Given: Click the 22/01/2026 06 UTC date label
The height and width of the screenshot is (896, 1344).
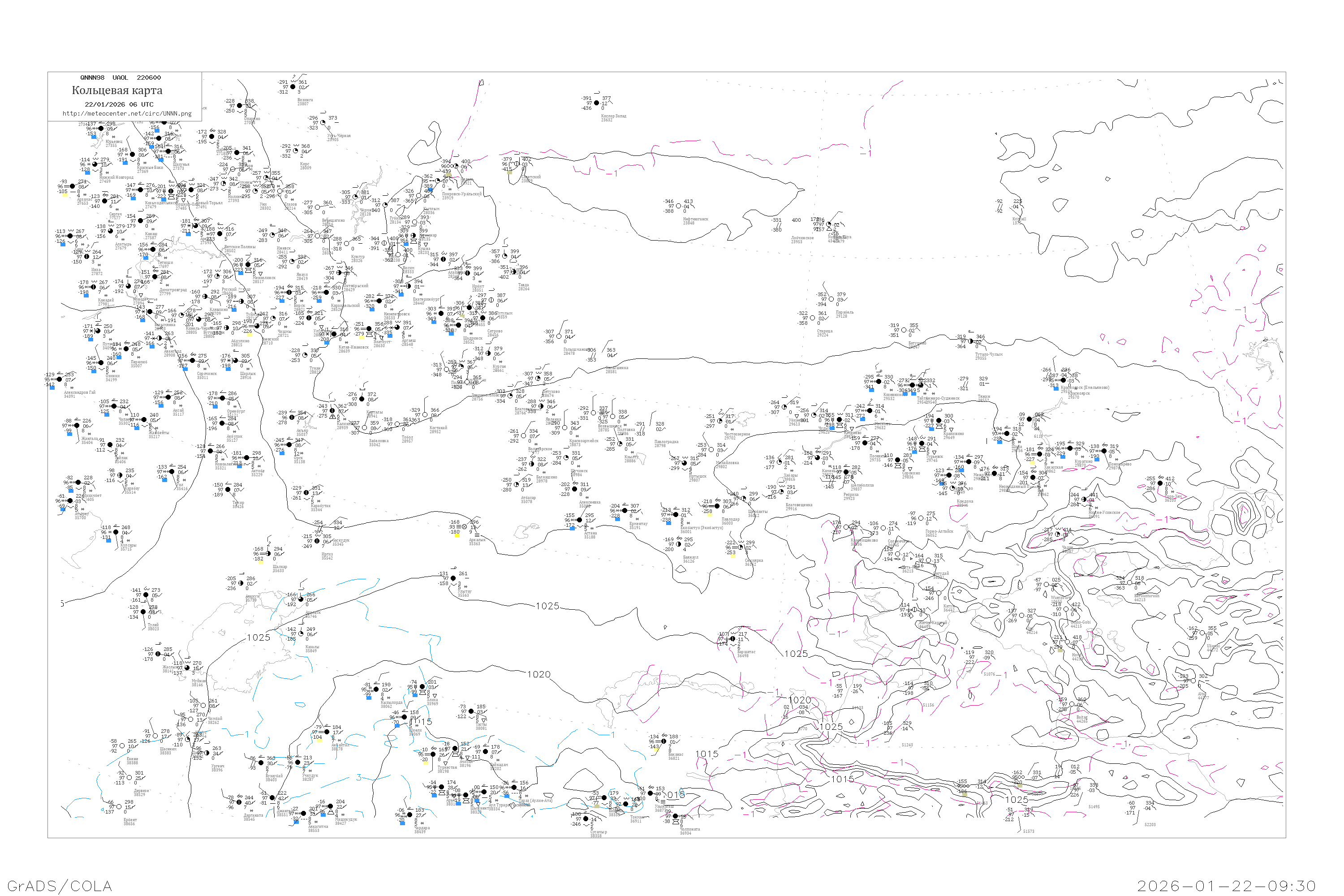Looking at the screenshot, I should [119, 104].
